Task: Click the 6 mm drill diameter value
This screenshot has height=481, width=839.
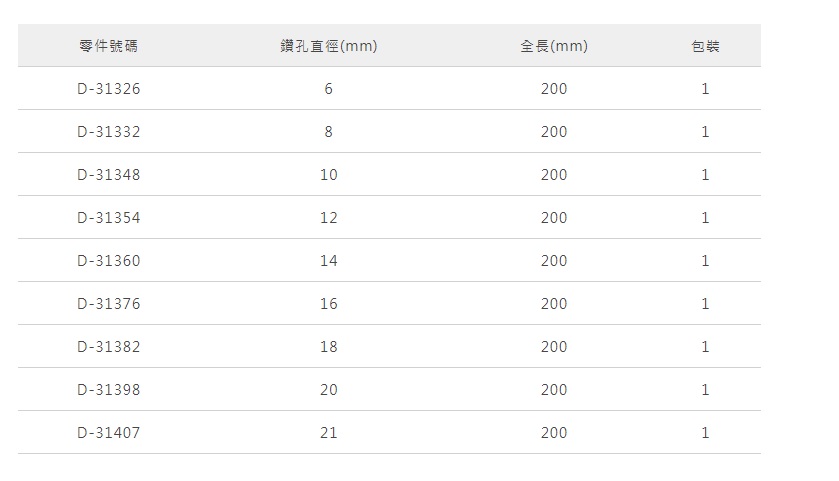Action: (328, 89)
